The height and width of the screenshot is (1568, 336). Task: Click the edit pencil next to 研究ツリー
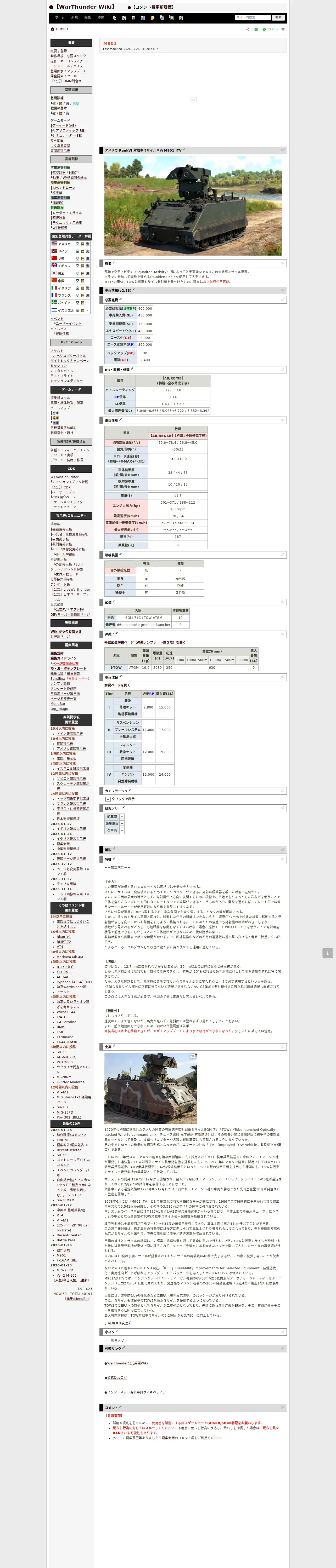(x=123, y=808)
